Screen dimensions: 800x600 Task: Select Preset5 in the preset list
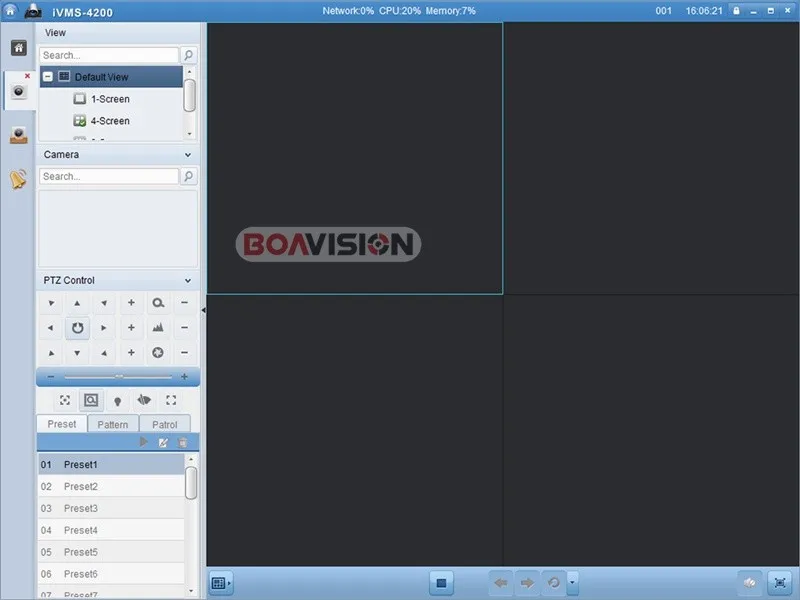coord(111,552)
